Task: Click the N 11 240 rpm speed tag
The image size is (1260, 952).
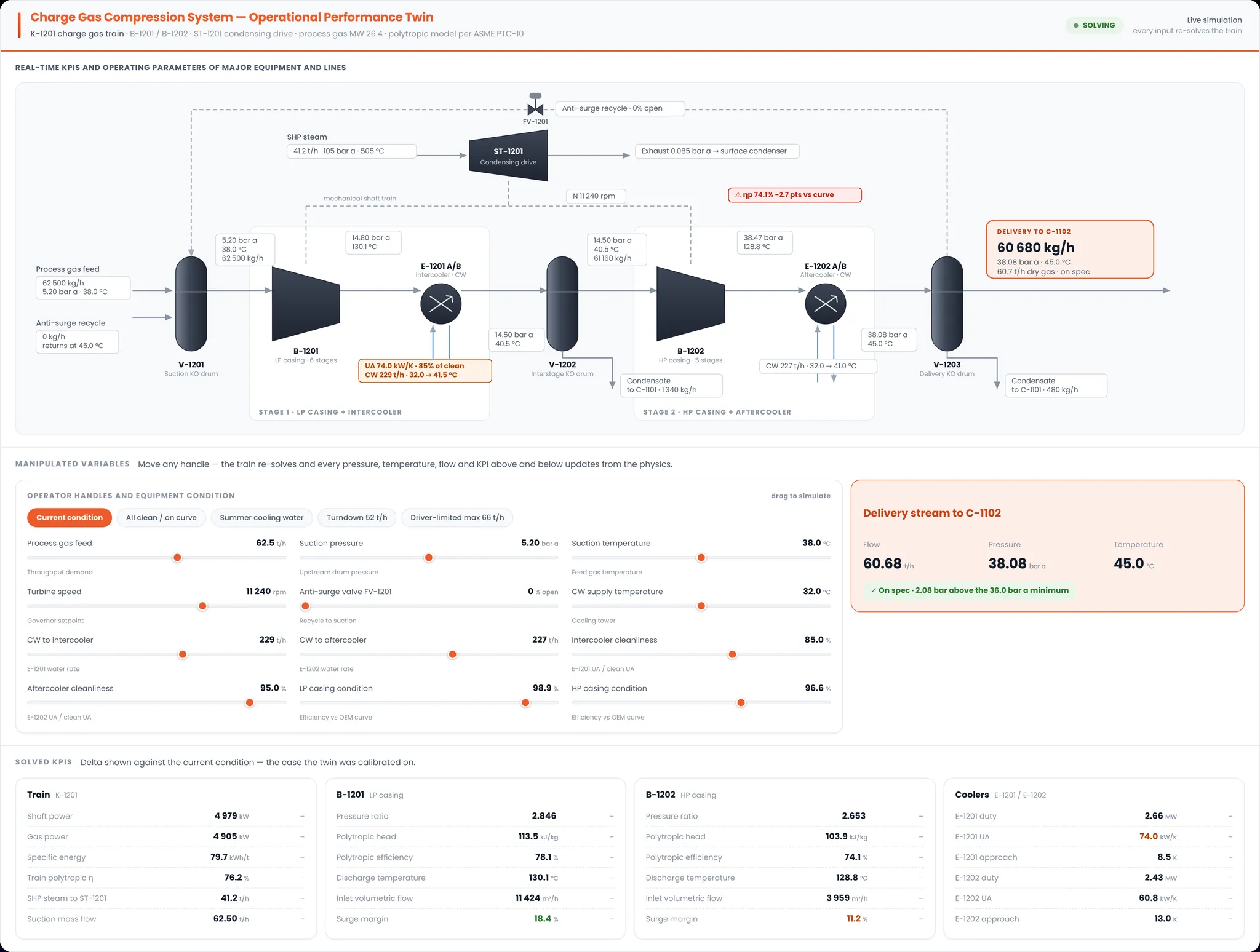Action: click(x=595, y=196)
